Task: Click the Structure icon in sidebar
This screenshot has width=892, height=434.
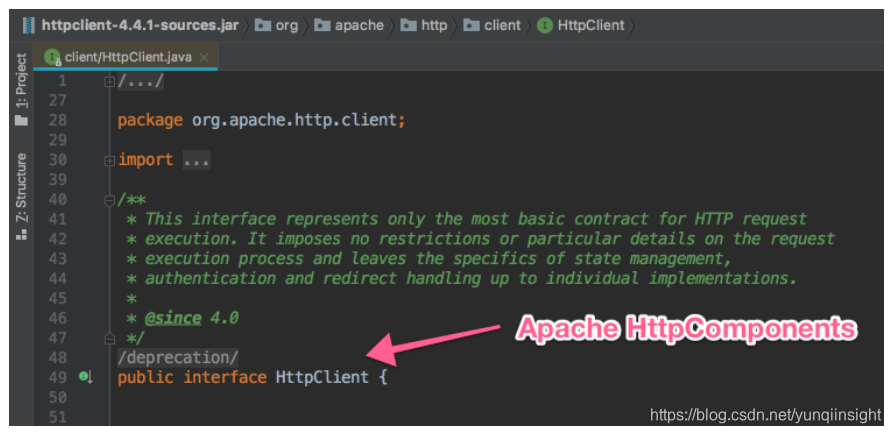Action: point(22,234)
